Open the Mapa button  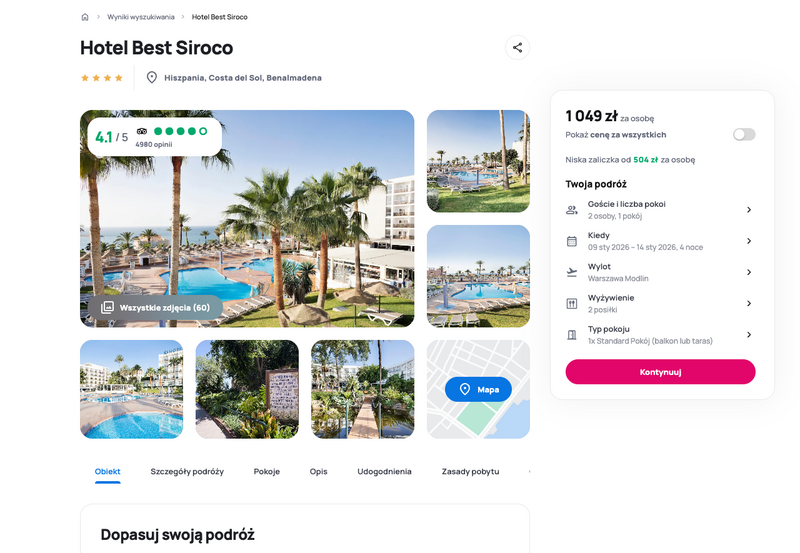click(x=478, y=389)
